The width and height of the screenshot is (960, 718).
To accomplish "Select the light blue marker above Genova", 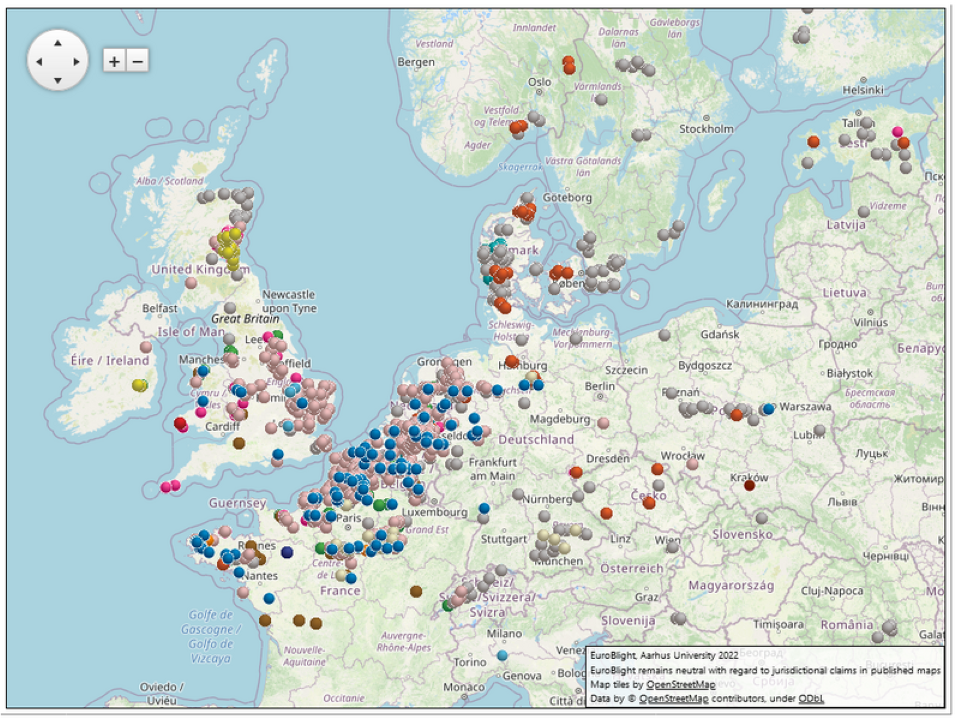I will point(502,656).
